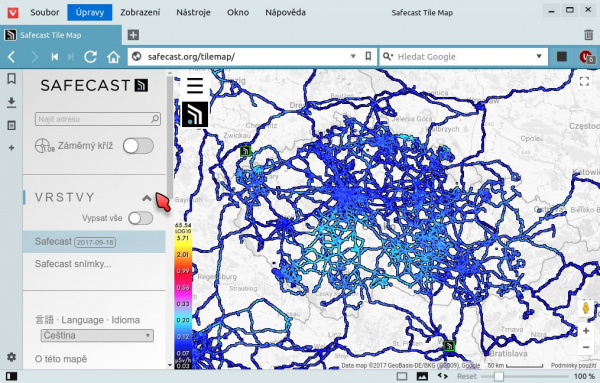600x383 pixels.
Task: Open the Vivaldi bookmarks panel icon
Action: pos(11,79)
